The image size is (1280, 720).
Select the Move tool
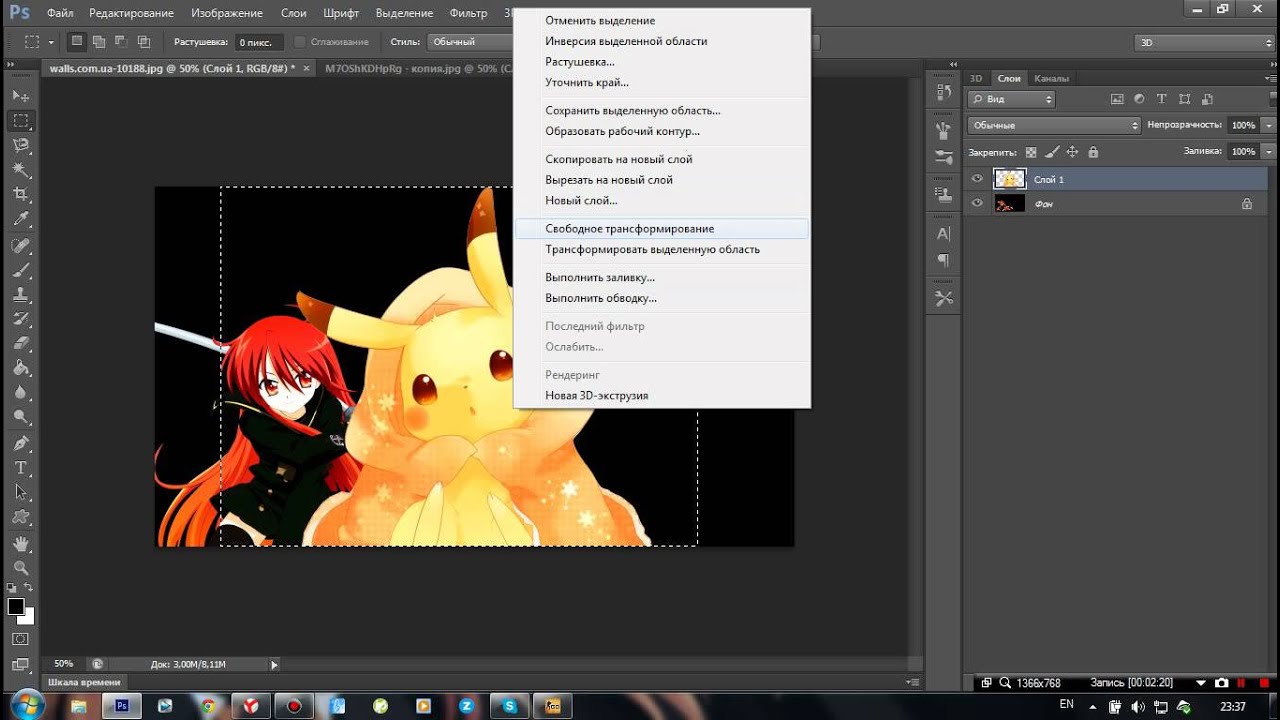tap(20, 96)
